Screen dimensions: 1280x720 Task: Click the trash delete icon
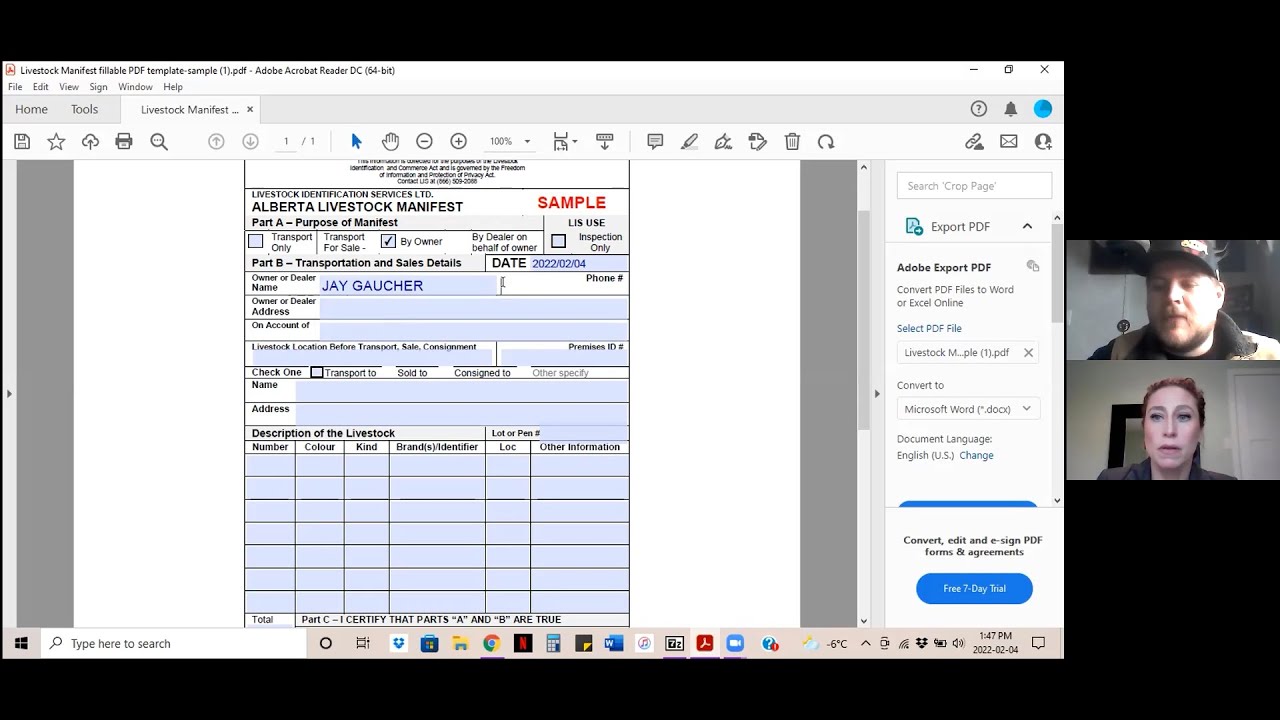pyautogui.click(x=792, y=142)
